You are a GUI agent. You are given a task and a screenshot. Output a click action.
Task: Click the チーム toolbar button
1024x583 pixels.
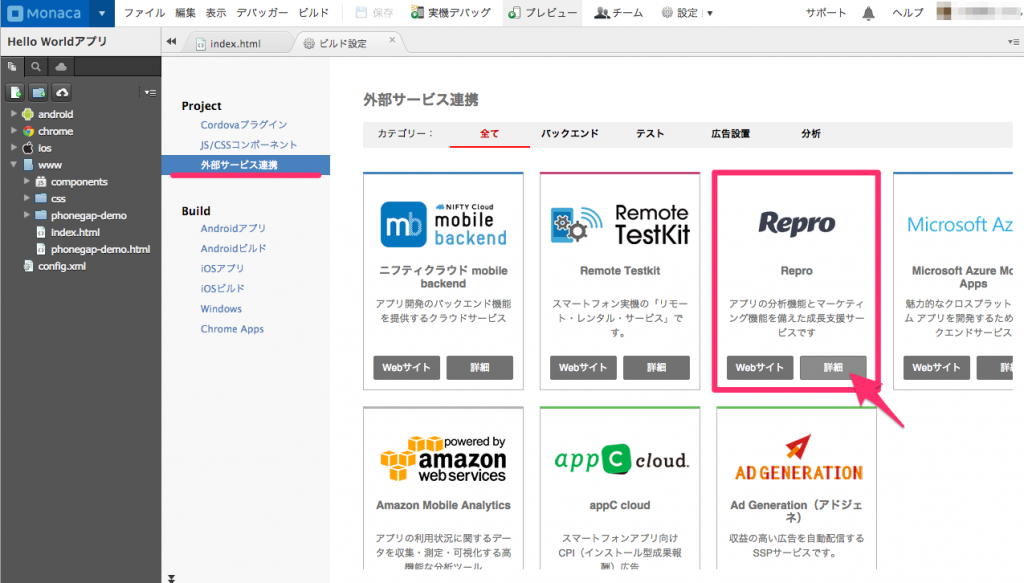(618, 13)
